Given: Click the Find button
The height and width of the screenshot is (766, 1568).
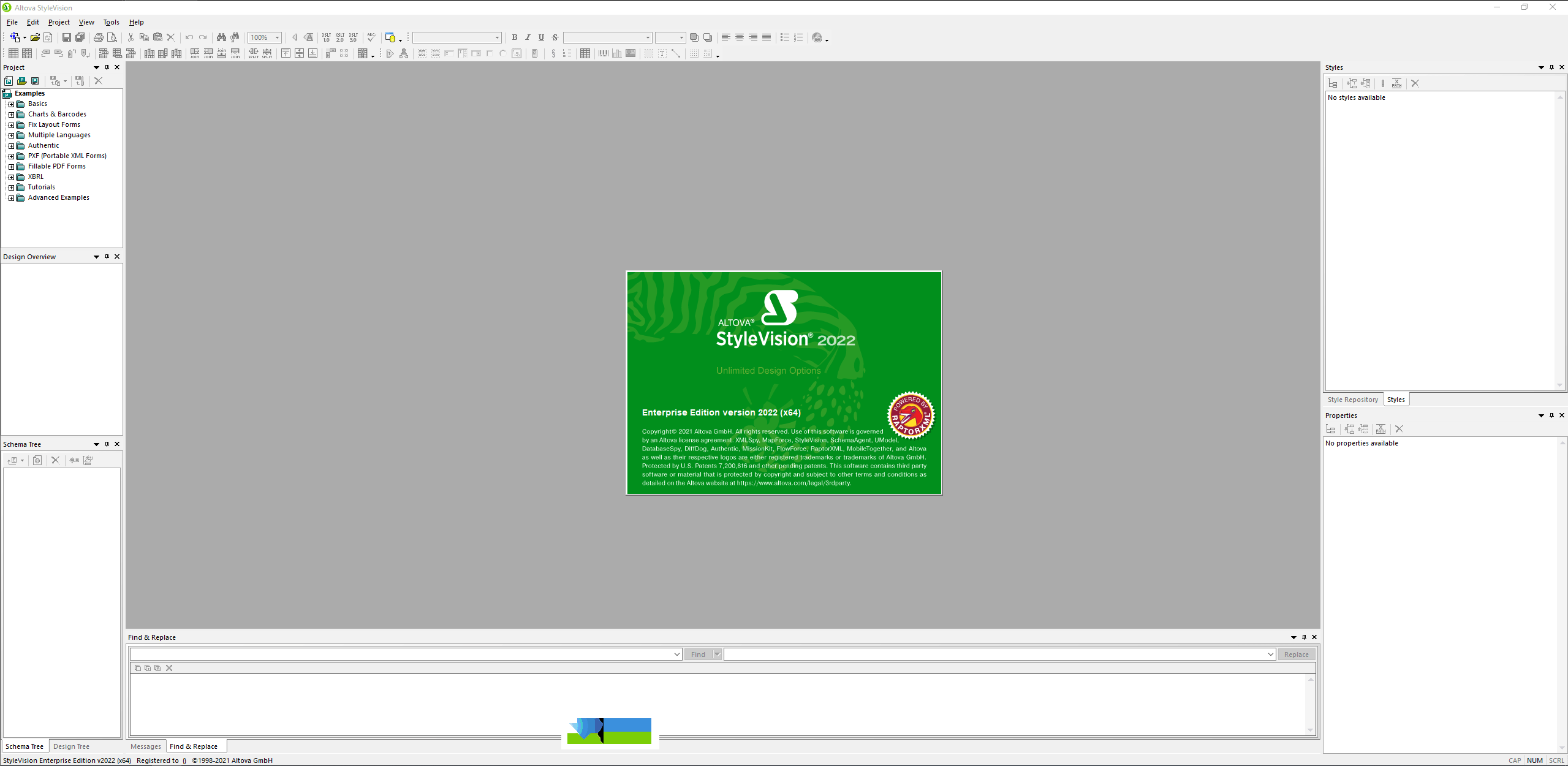Looking at the screenshot, I should pyautogui.click(x=698, y=654).
